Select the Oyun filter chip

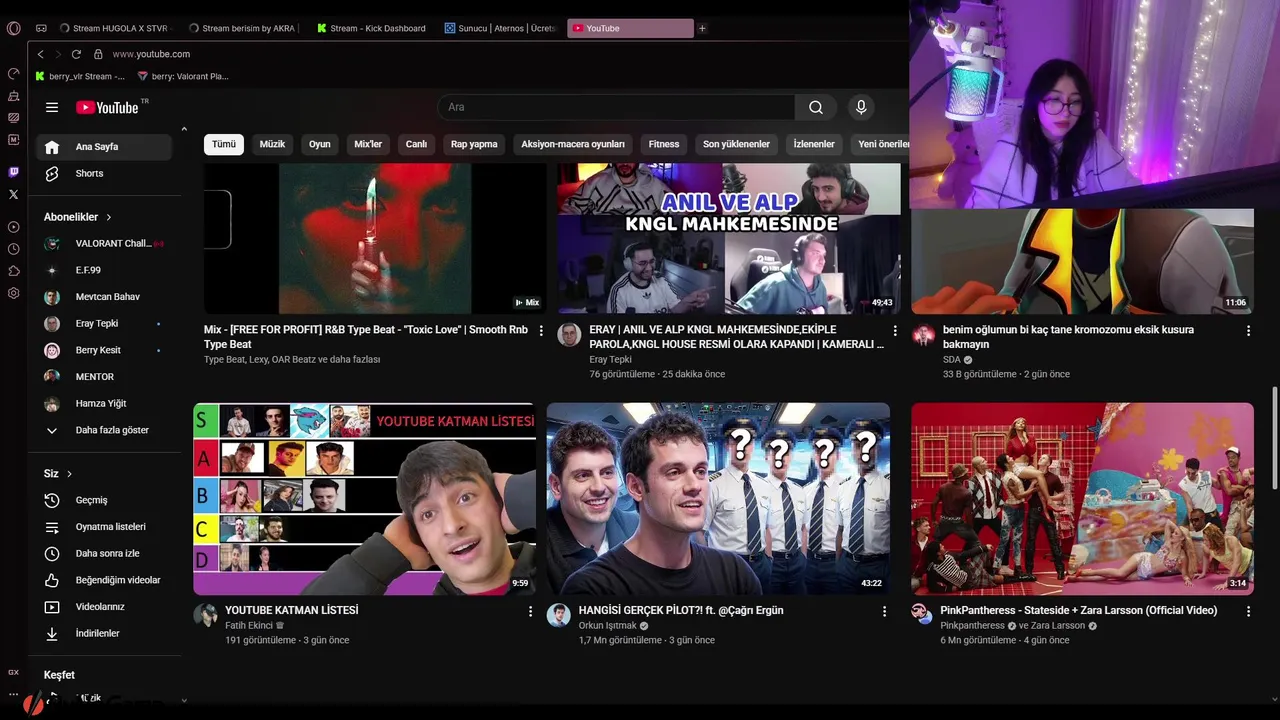[x=320, y=144]
